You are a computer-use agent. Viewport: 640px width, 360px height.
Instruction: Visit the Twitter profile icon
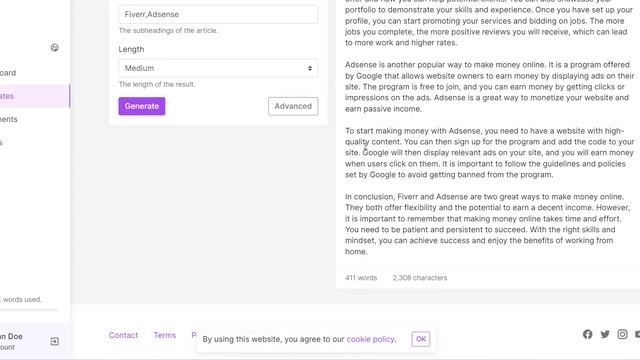tap(605, 334)
